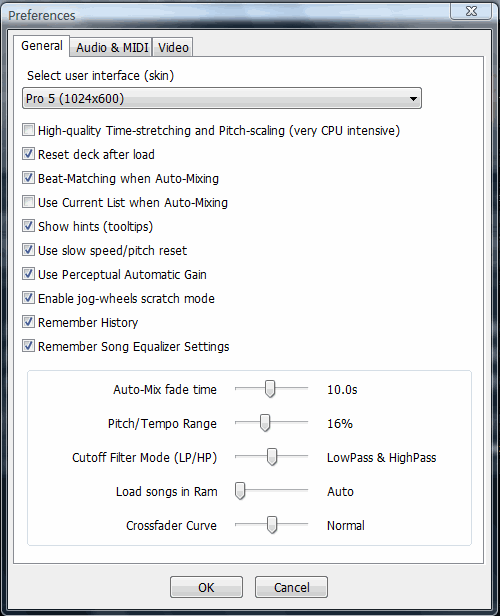Toggle Remember Song Equalizer Settings
Screen dimensions: 500x616
click(28, 346)
